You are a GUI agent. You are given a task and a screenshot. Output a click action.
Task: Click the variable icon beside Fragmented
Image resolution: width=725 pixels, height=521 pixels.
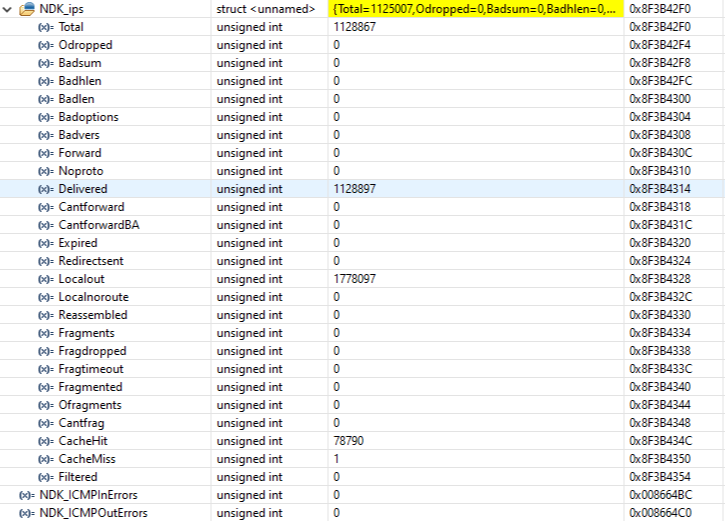point(46,388)
